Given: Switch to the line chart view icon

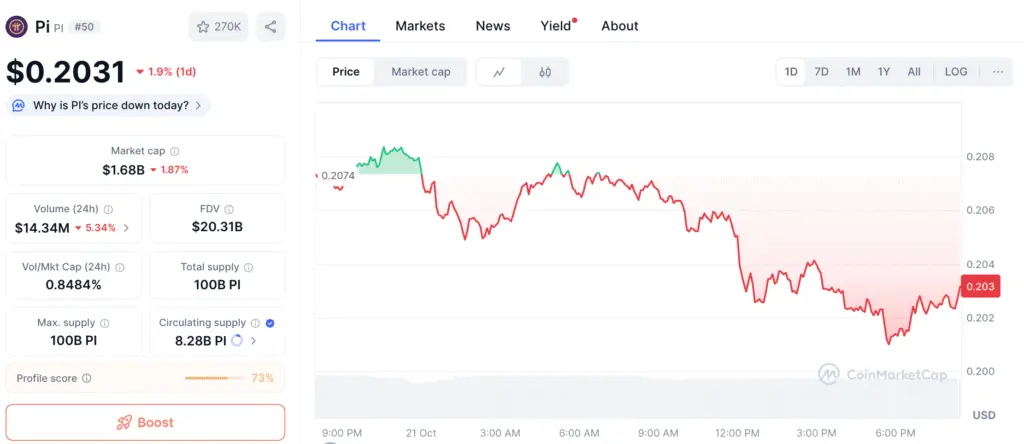Looking at the screenshot, I should (499, 72).
